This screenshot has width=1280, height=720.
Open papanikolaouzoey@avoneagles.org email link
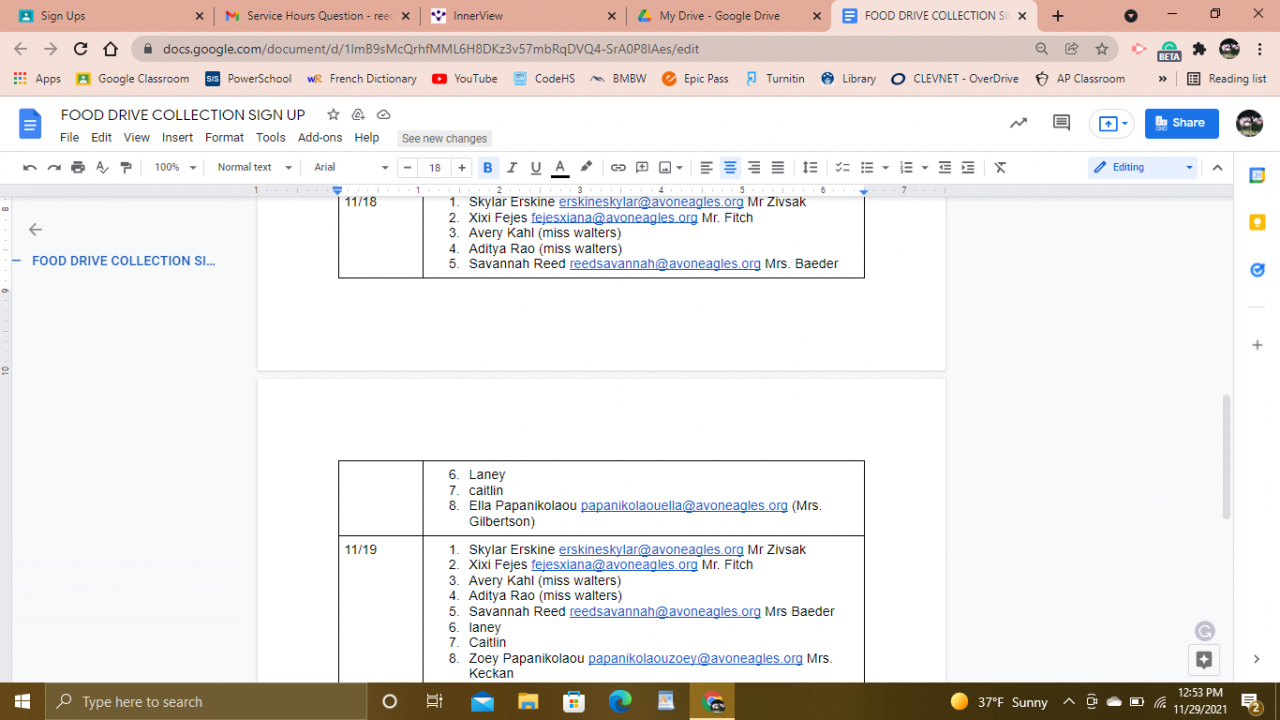pyautogui.click(x=695, y=658)
